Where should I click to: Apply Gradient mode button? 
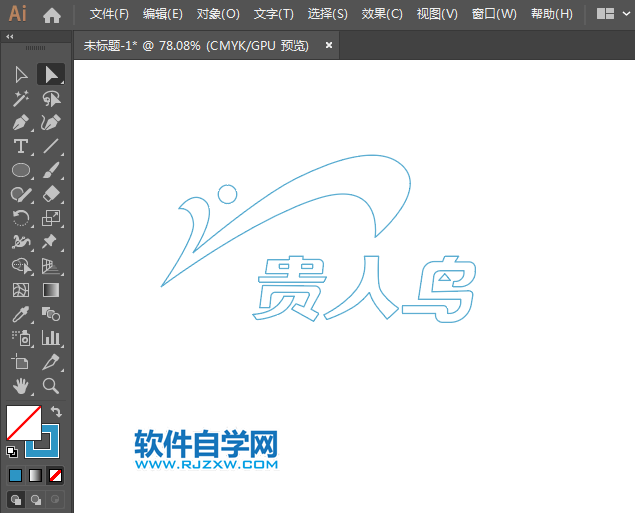(x=35, y=475)
